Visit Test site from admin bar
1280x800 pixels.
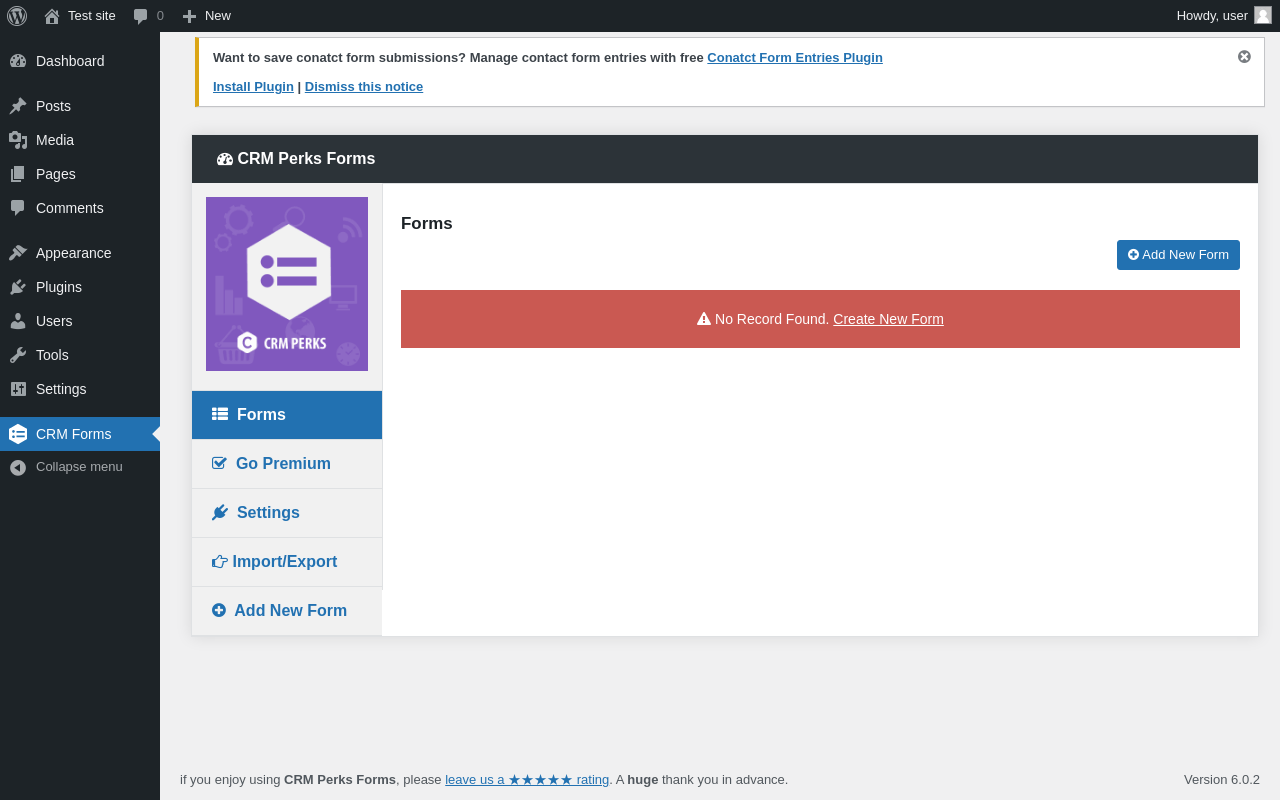[80, 16]
